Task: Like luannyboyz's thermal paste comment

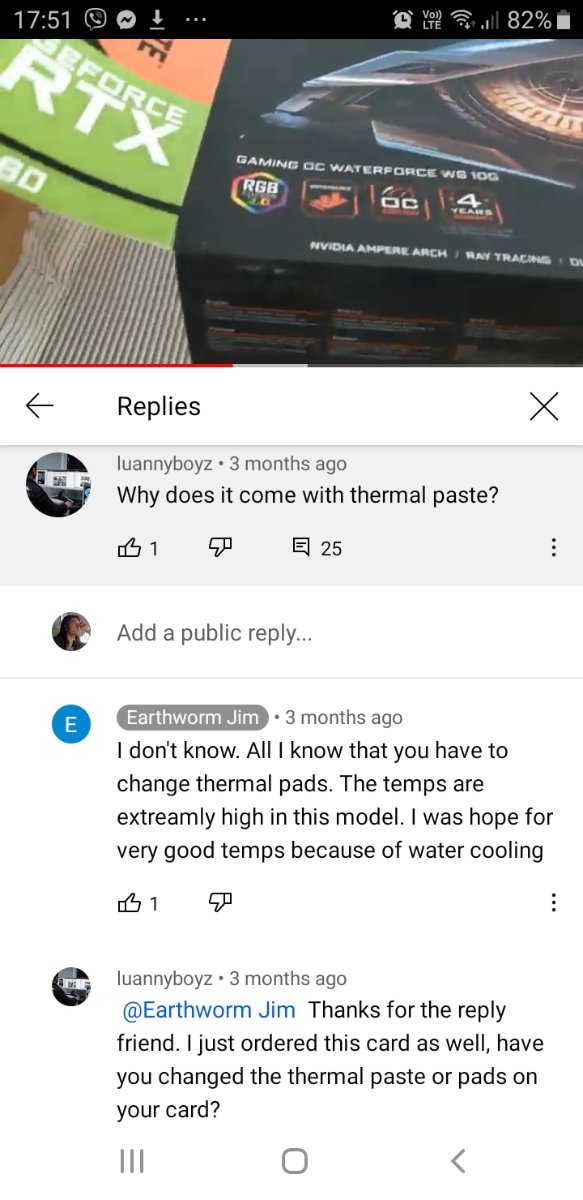Action: click(129, 547)
